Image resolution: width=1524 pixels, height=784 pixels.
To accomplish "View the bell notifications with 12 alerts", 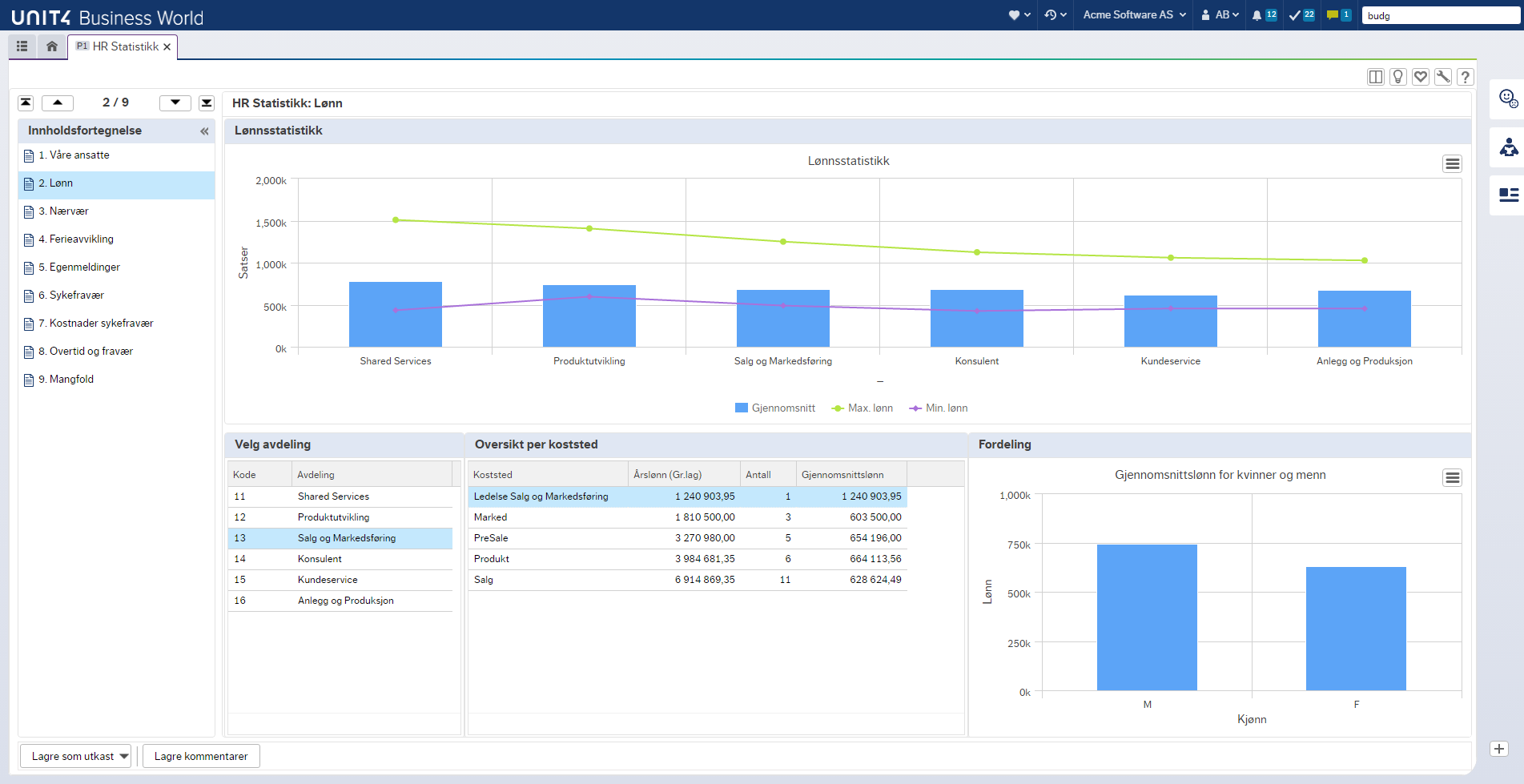I will pyautogui.click(x=1265, y=15).
